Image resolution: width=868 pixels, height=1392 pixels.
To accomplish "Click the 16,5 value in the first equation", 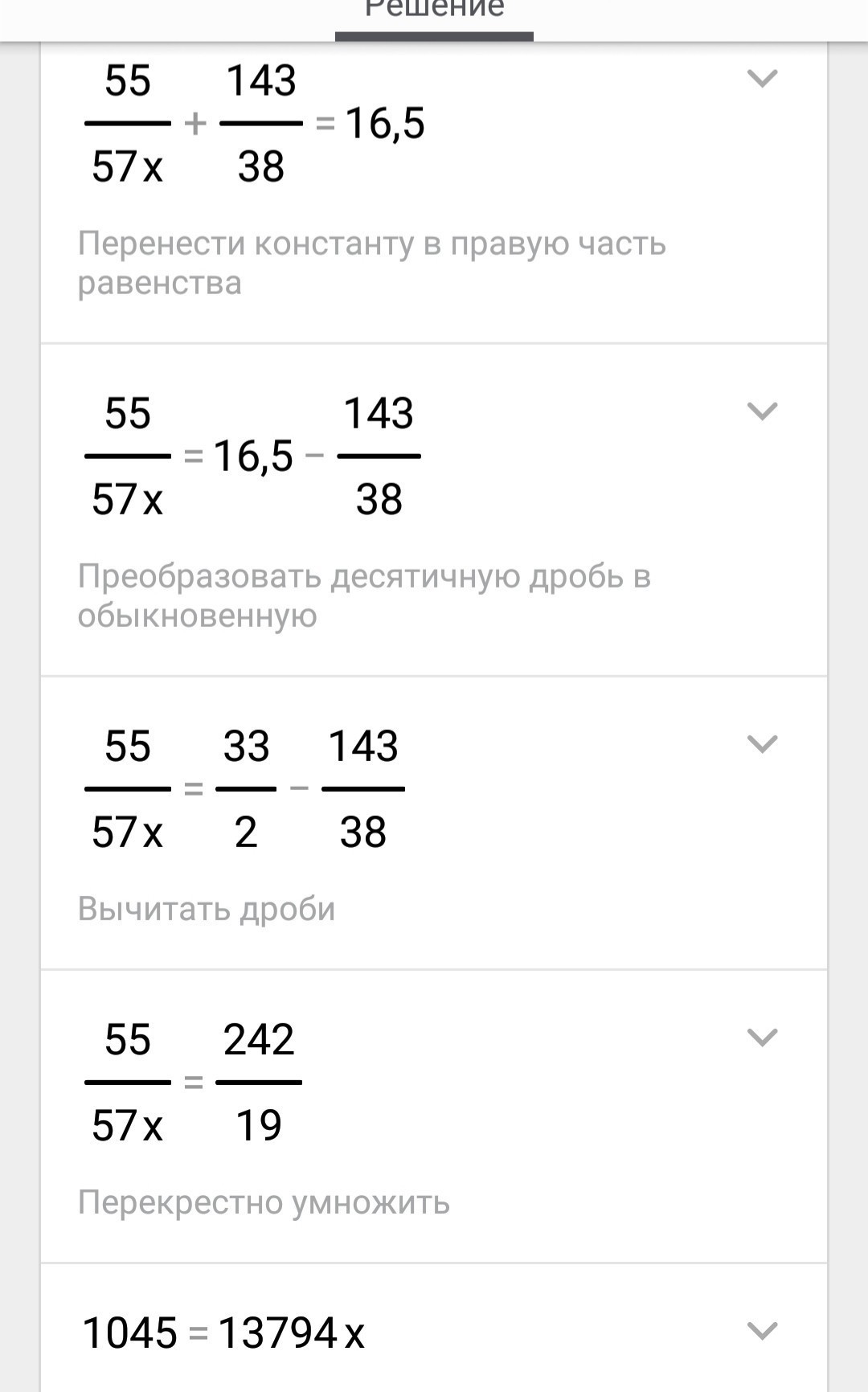I will point(385,124).
